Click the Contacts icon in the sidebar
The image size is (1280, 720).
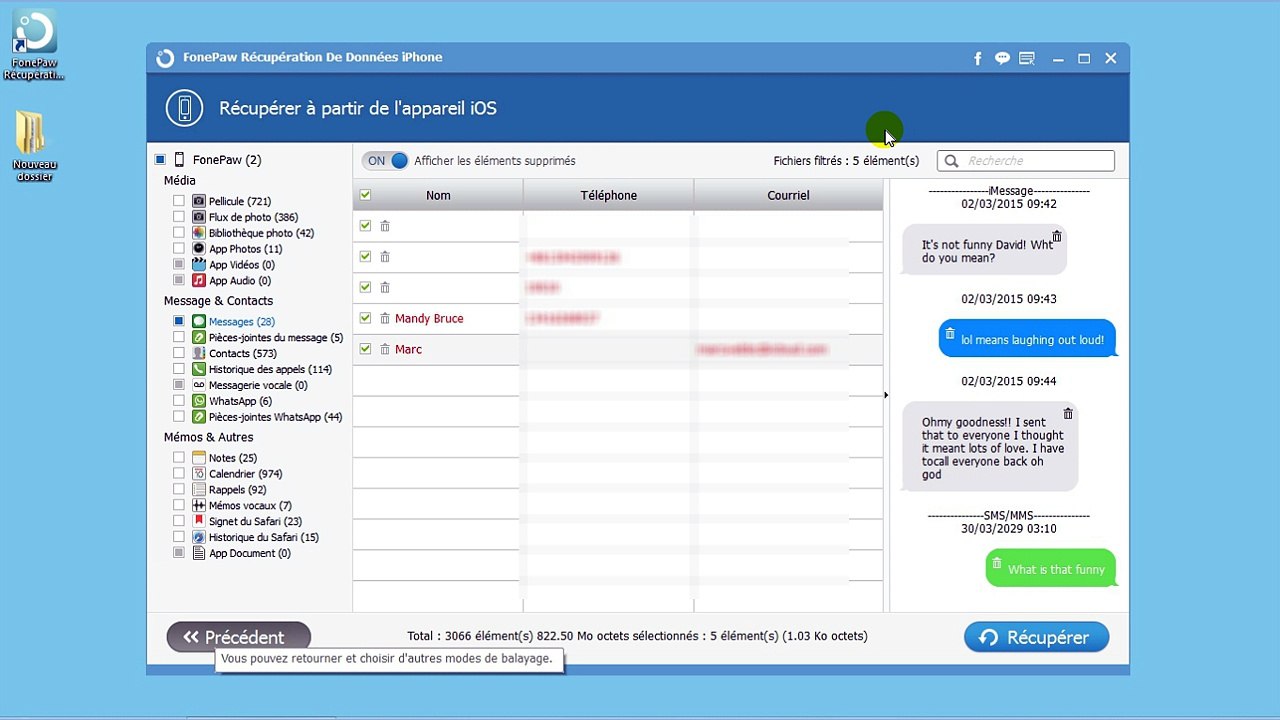coord(199,353)
